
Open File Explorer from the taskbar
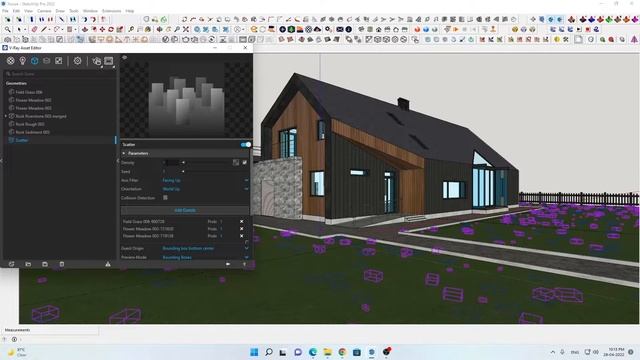click(x=327, y=352)
